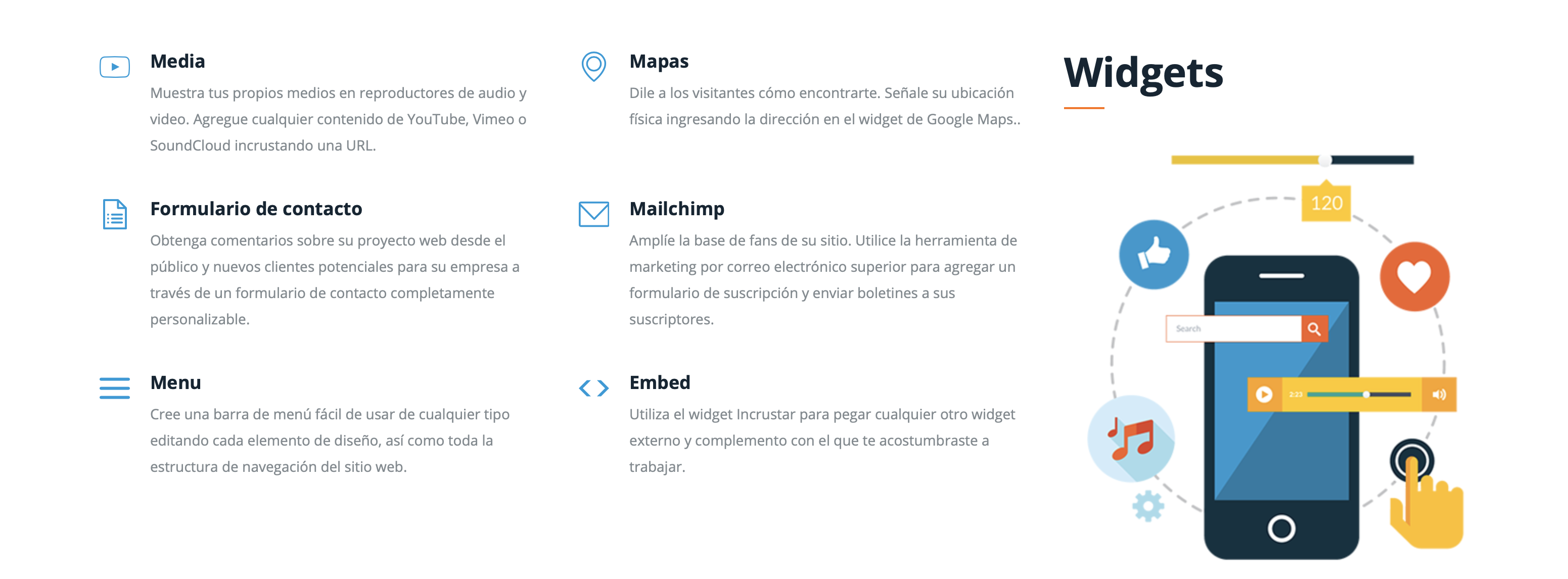The image size is (1568, 579).
Task: Click the yellow 120 counter badge
Action: click(x=1326, y=203)
